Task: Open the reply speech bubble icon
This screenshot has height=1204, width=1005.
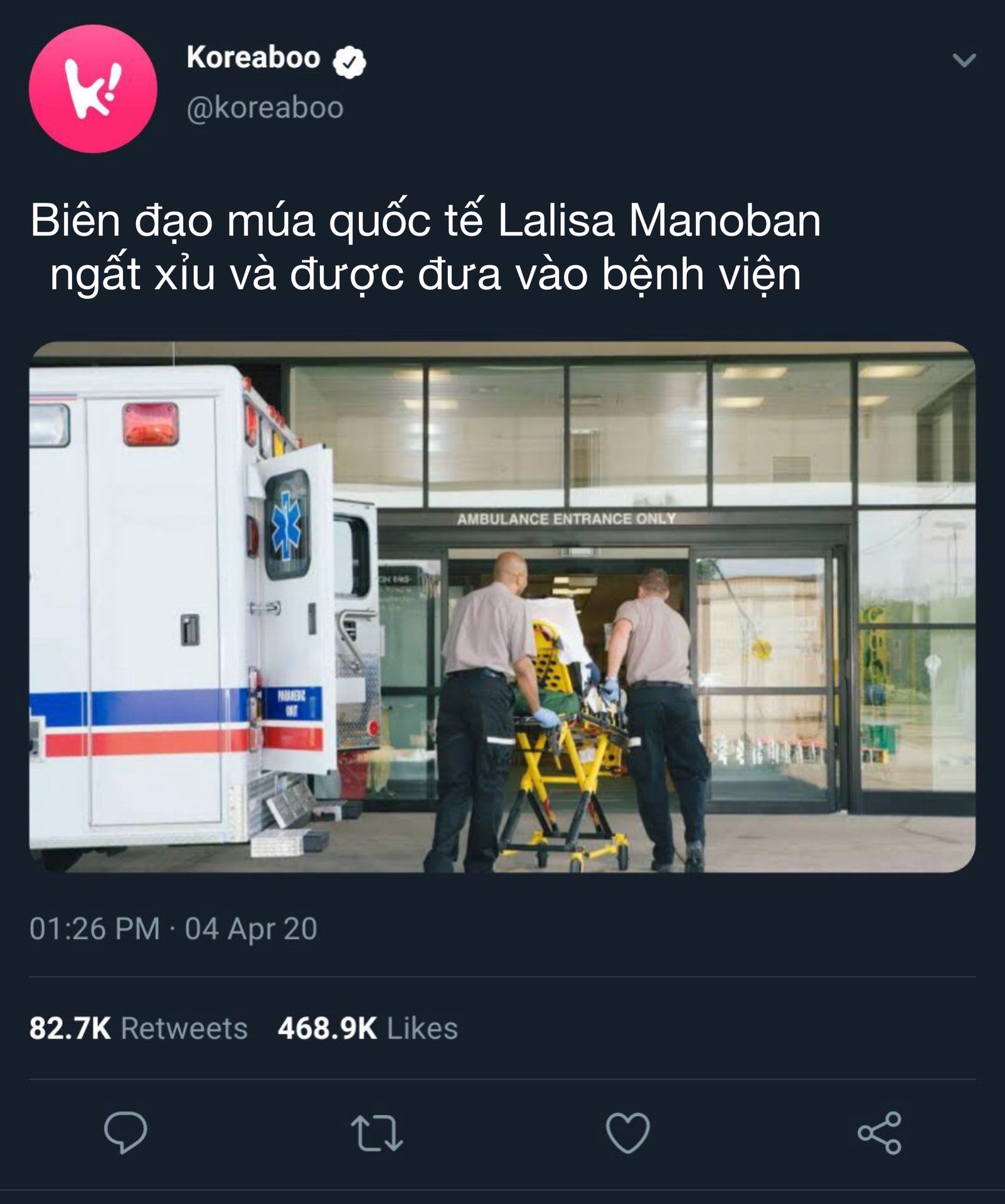Action: tap(125, 1133)
